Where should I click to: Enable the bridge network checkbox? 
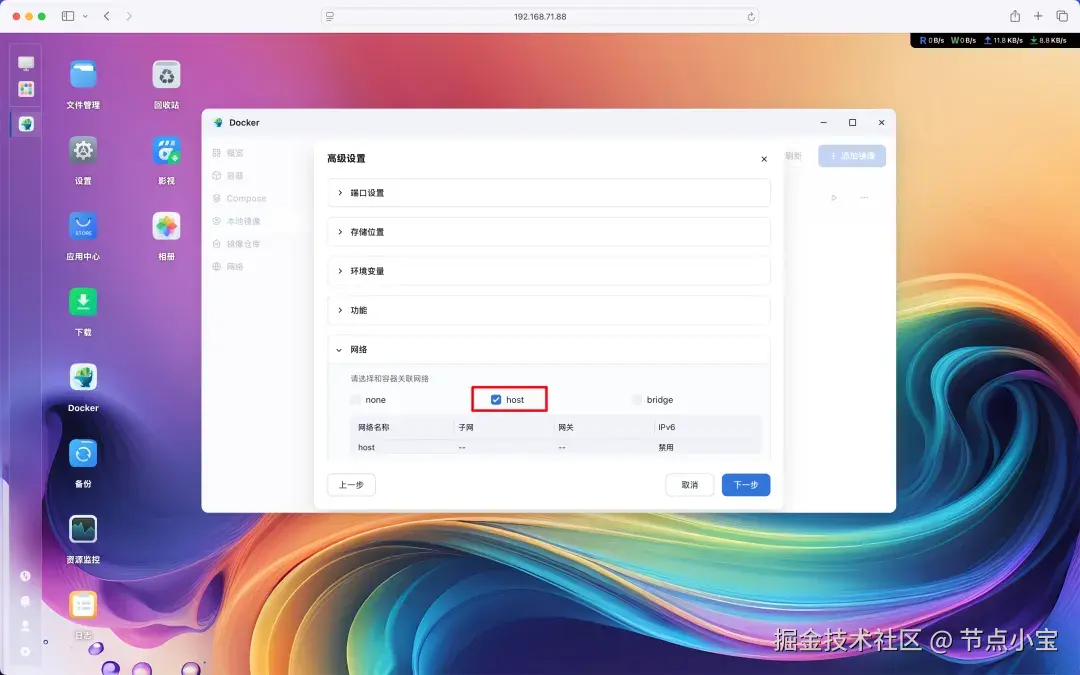pos(637,399)
